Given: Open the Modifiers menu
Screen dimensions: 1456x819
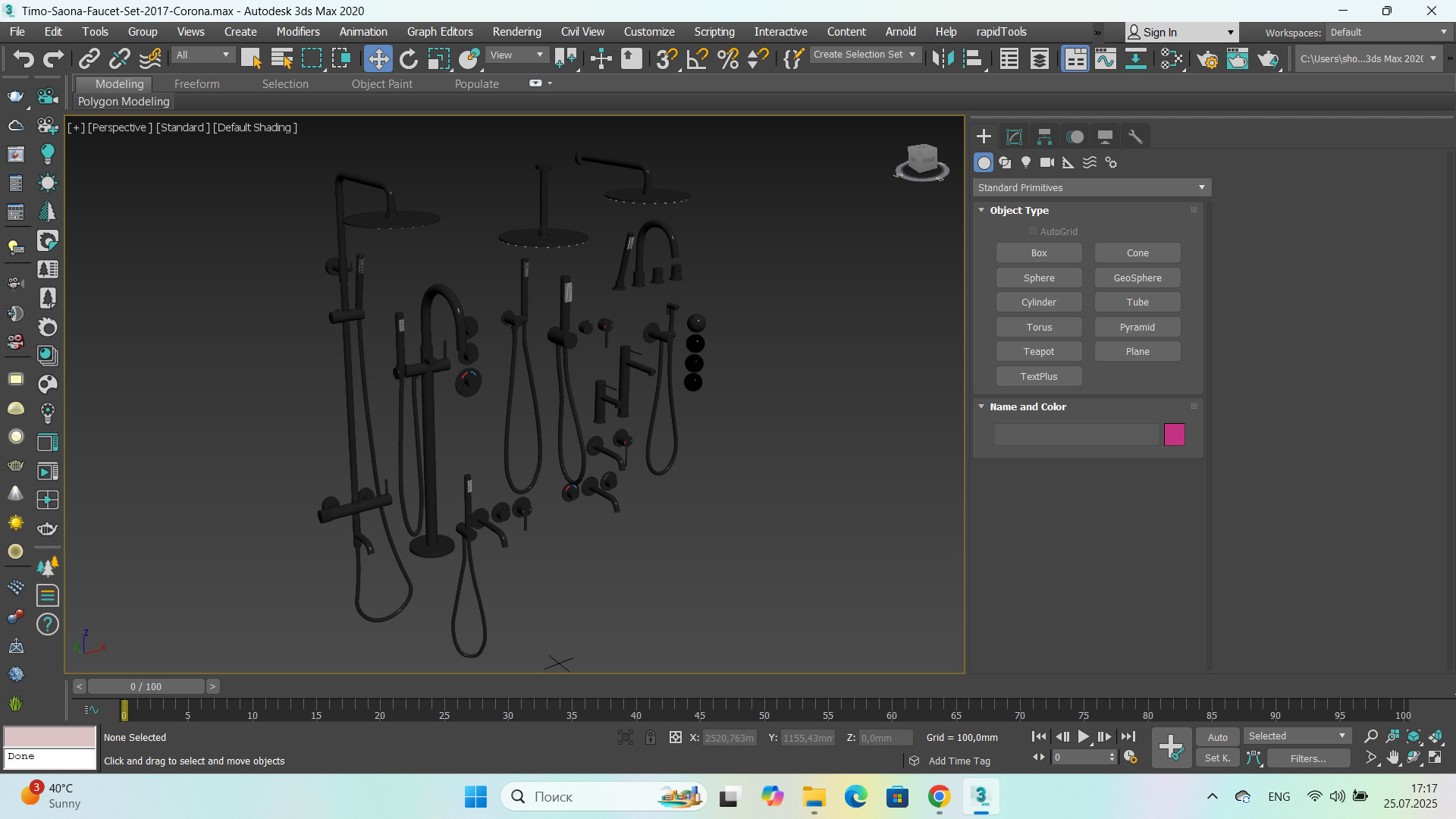Looking at the screenshot, I should click(298, 32).
